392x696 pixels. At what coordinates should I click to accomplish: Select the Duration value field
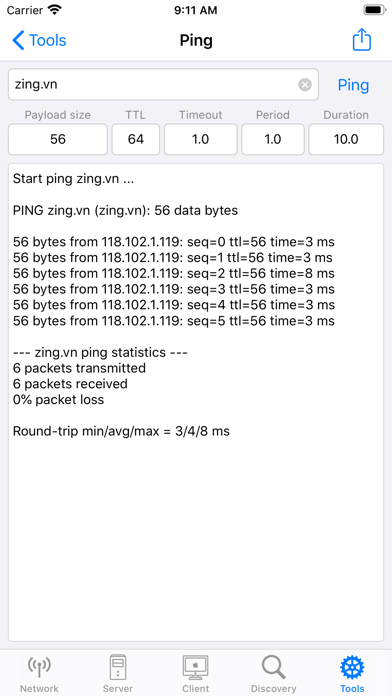coord(346,139)
